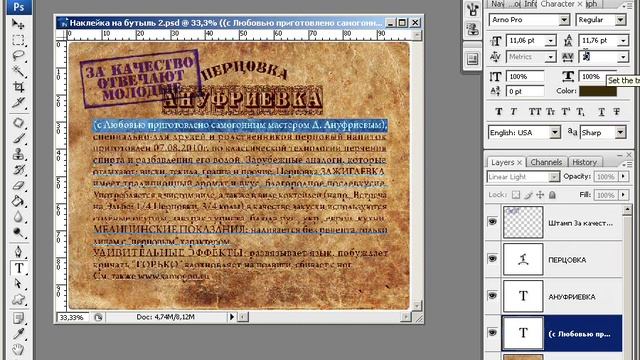Select the Dodge tool
The height and width of the screenshot is (360, 640).
click(18, 232)
